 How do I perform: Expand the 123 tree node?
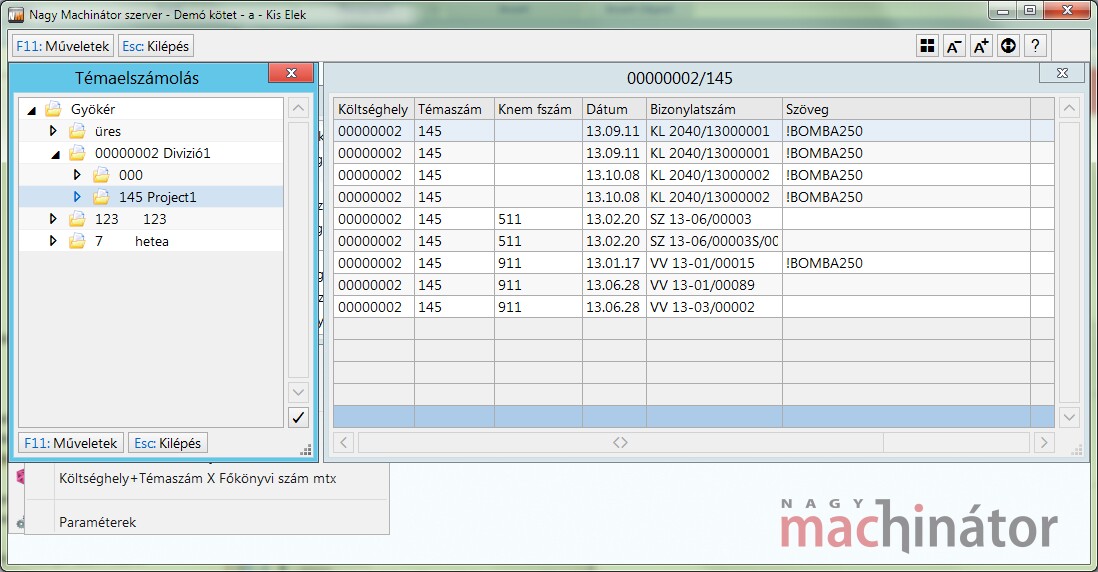[x=53, y=219]
